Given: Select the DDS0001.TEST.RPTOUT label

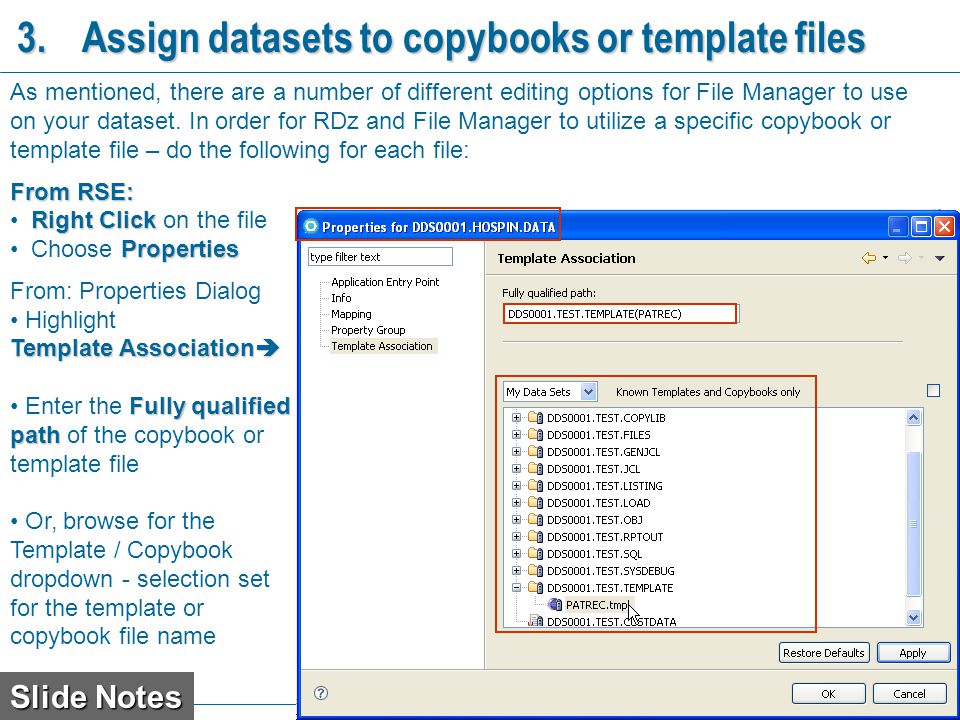Looking at the screenshot, I should coord(605,537).
